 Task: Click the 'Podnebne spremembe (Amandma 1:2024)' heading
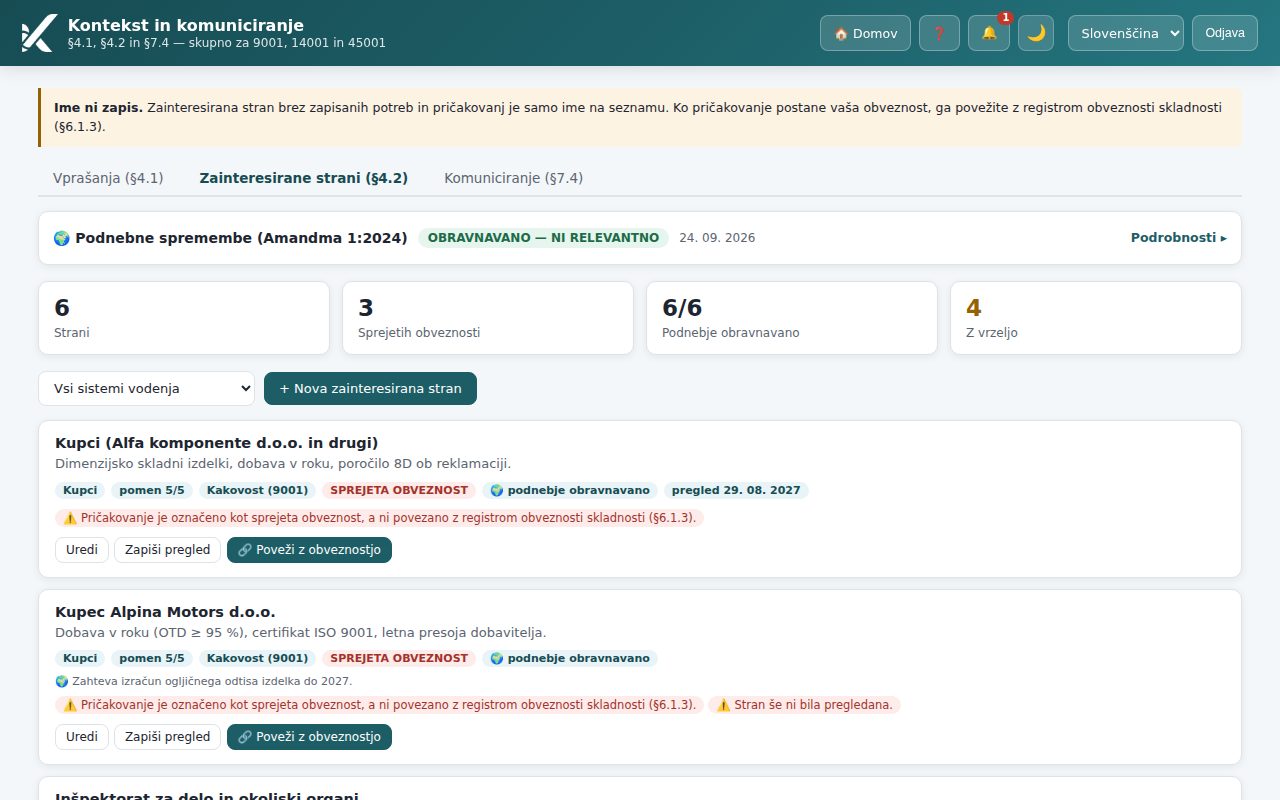tap(231, 238)
